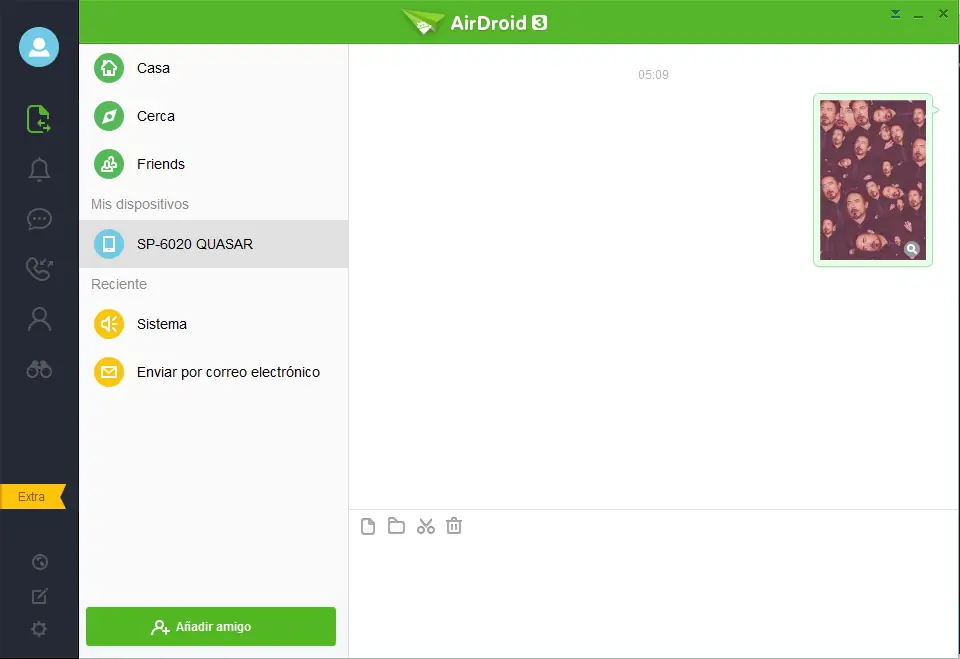Open the user profile avatar
This screenshot has width=960, height=659.
39,47
